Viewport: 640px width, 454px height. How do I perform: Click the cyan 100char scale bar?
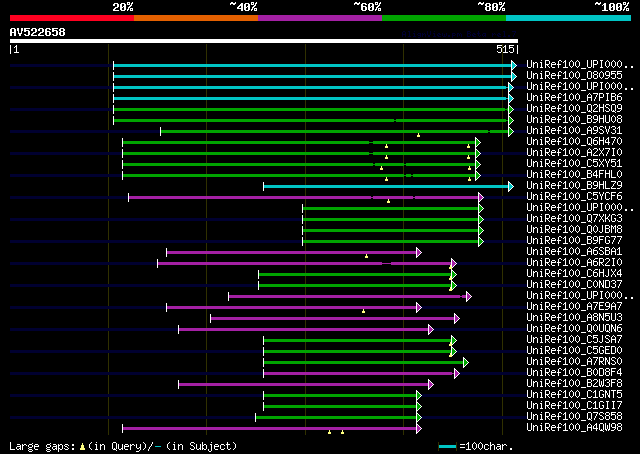(448, 447)
